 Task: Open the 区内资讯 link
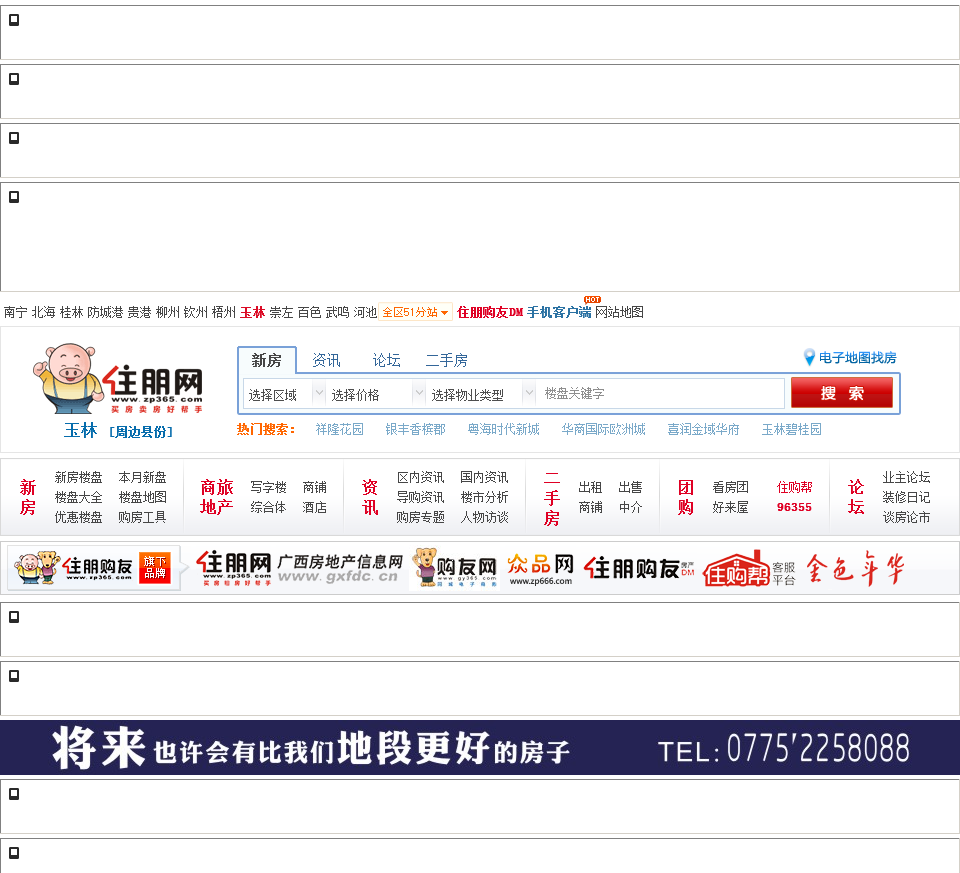tap(421, 477)
